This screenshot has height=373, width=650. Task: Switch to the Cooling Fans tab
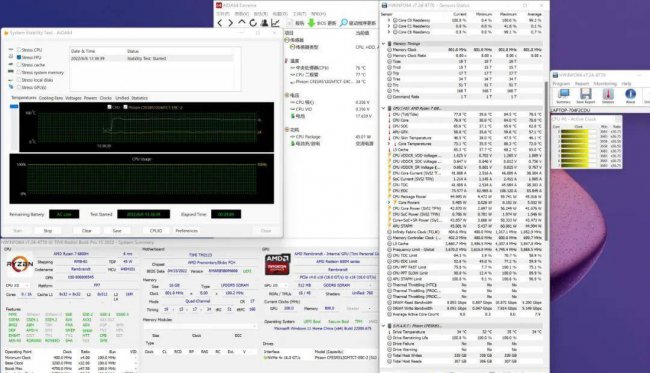pyautogui.click(x=51, y=98)
